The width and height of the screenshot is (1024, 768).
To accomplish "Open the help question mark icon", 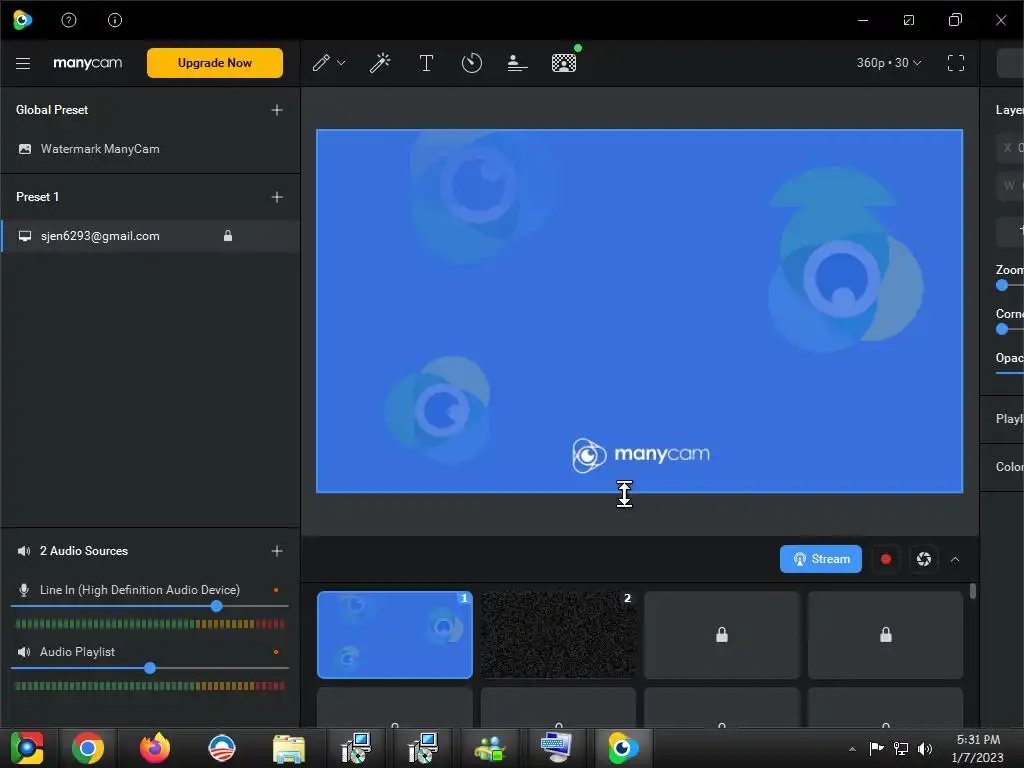I will (69, 20).
